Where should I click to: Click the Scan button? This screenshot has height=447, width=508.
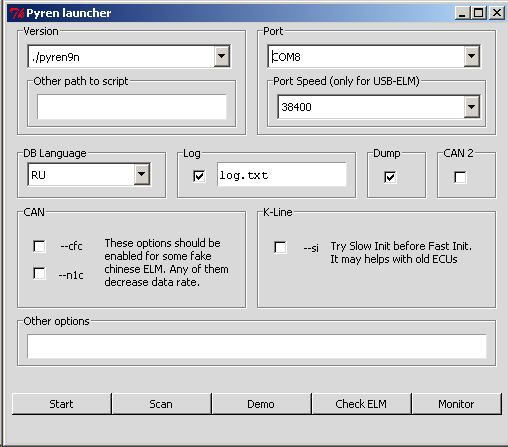tap(161, 404)
